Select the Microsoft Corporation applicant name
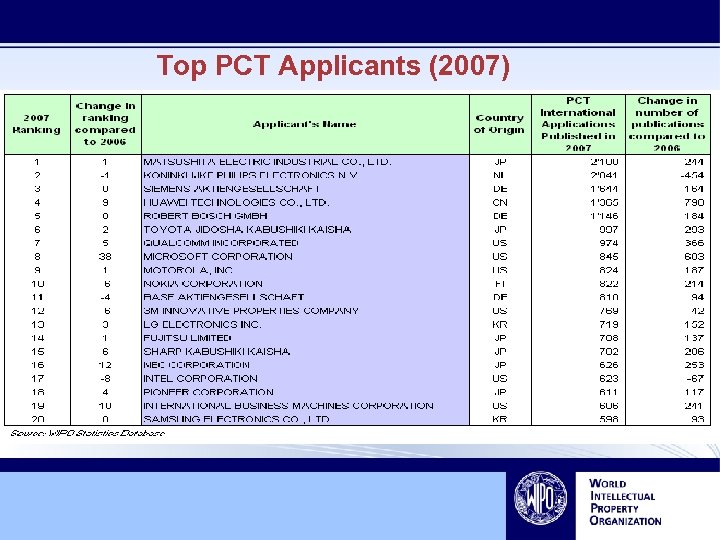The image size is (720, 540). [x=218, y=257]
